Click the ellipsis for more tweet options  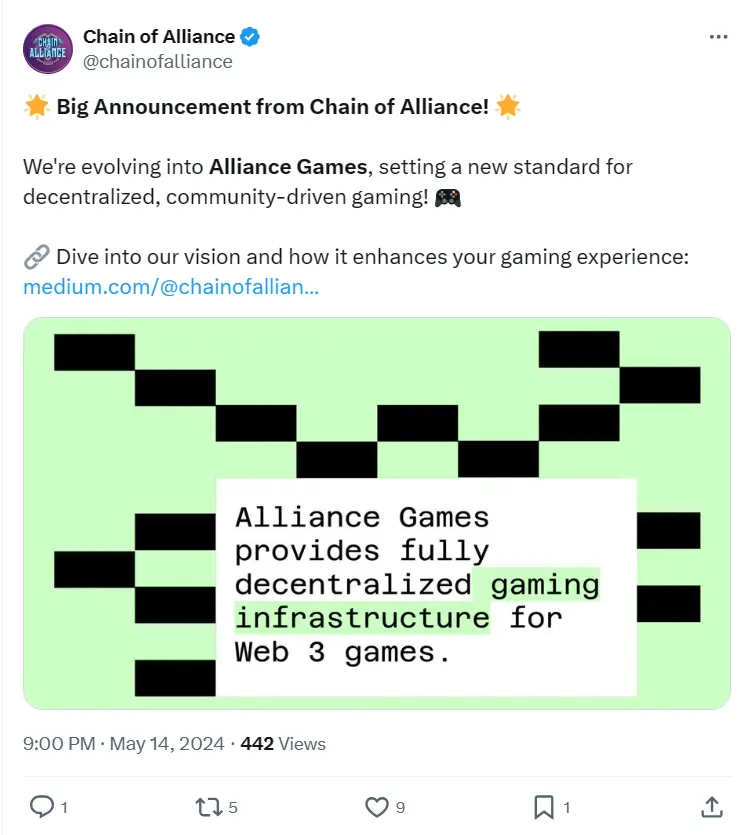(718, 36)
